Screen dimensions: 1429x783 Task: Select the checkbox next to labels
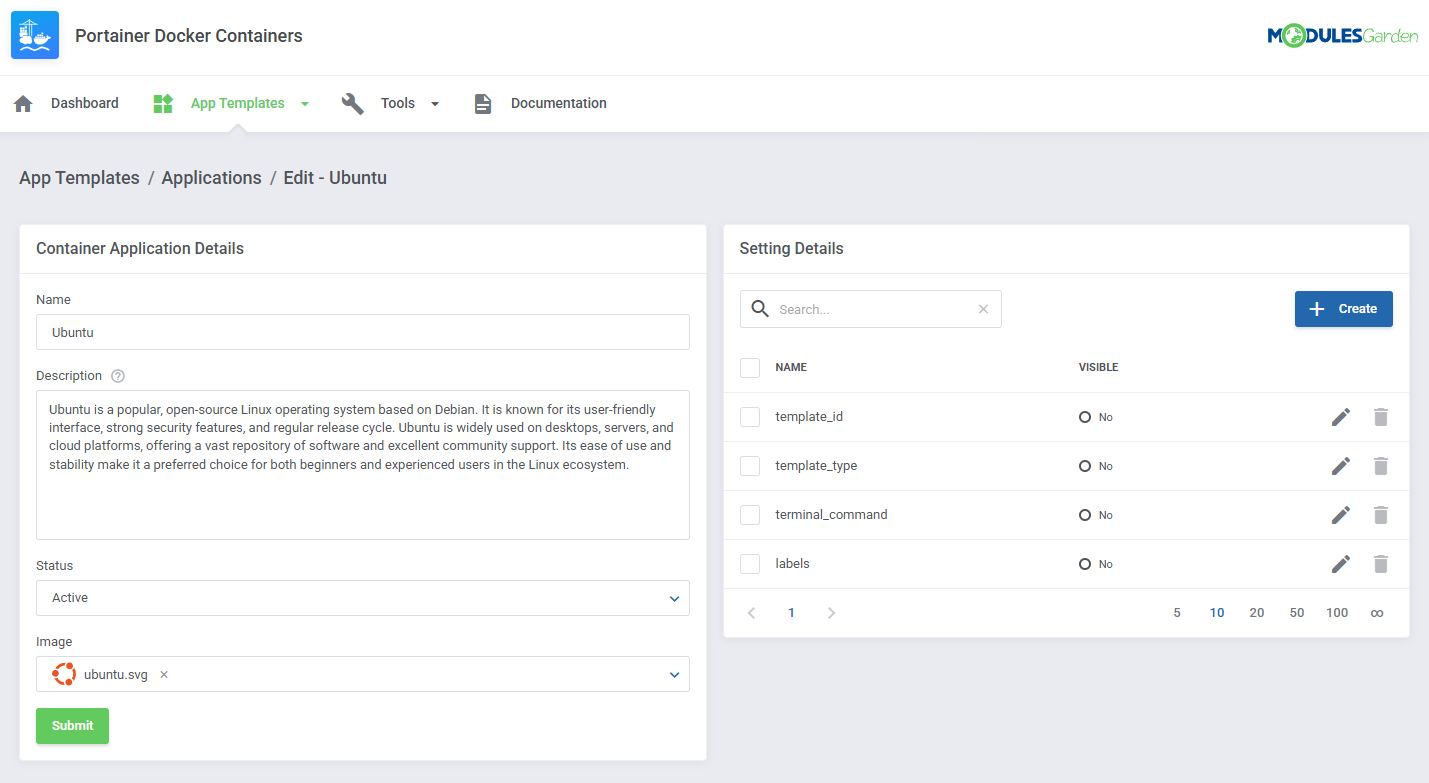tap(750, 564)
